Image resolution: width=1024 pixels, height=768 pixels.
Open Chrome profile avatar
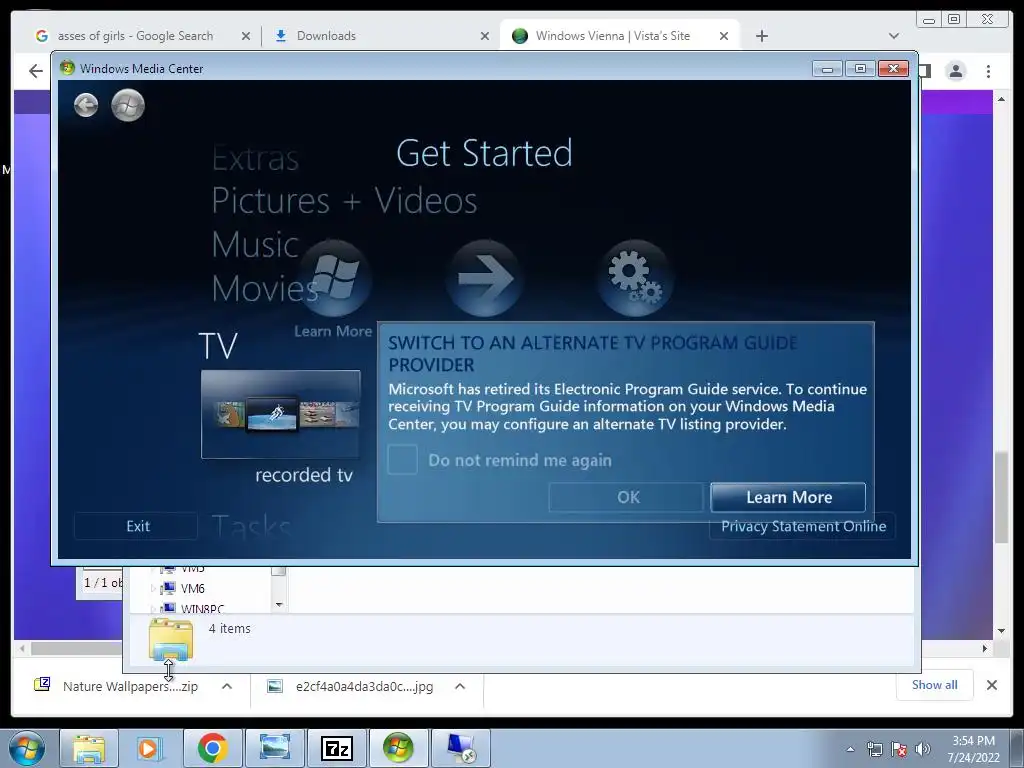(x=955, y=71)
